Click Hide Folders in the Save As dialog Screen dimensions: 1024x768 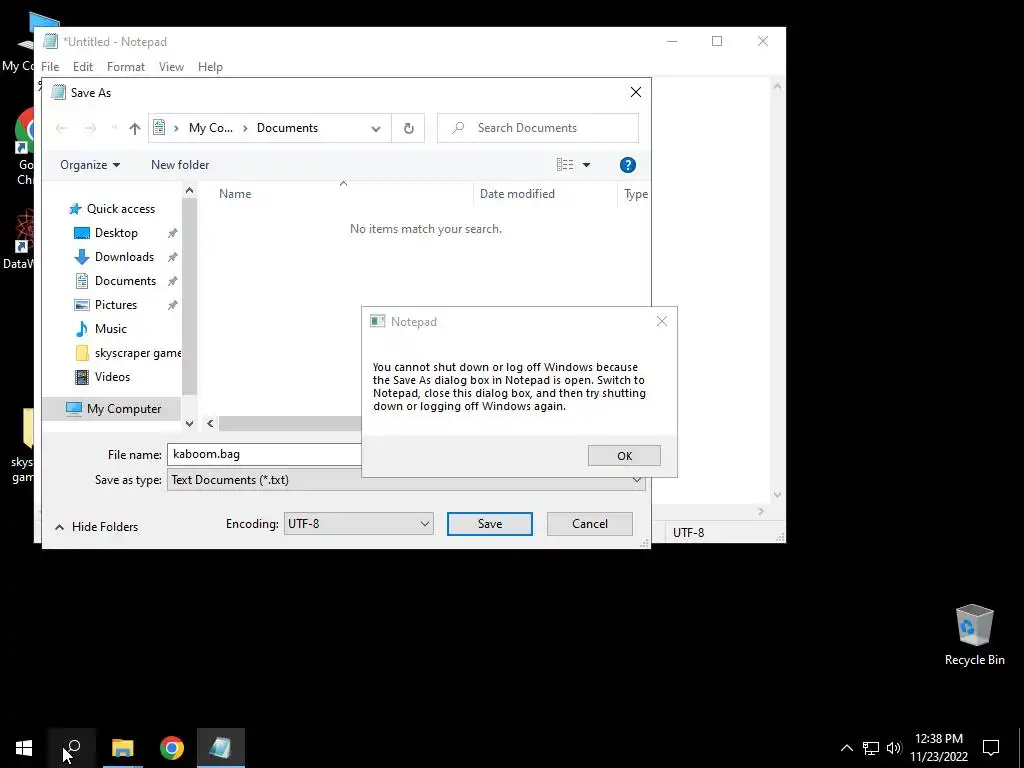point(97,527)
